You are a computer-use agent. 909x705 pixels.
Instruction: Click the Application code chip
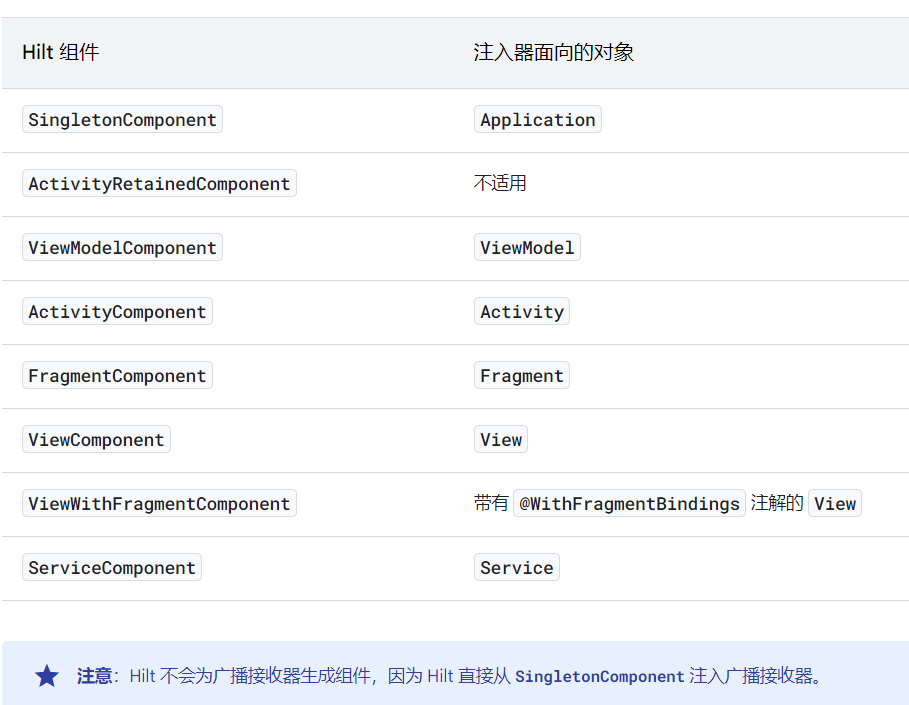tap(537, 119)
